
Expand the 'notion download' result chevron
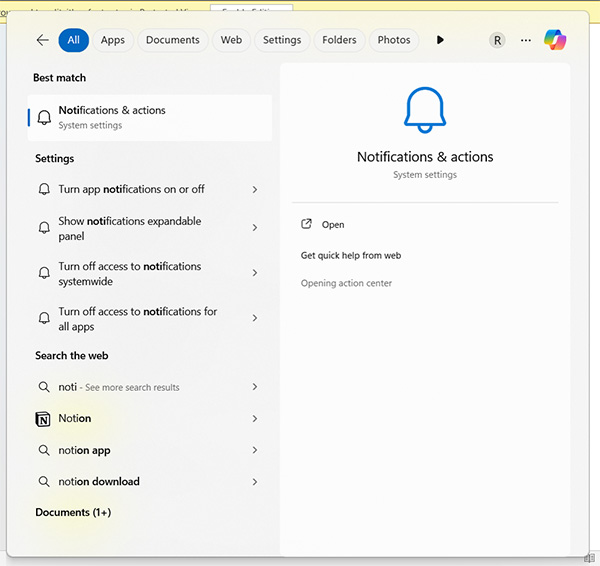(255, 482)
